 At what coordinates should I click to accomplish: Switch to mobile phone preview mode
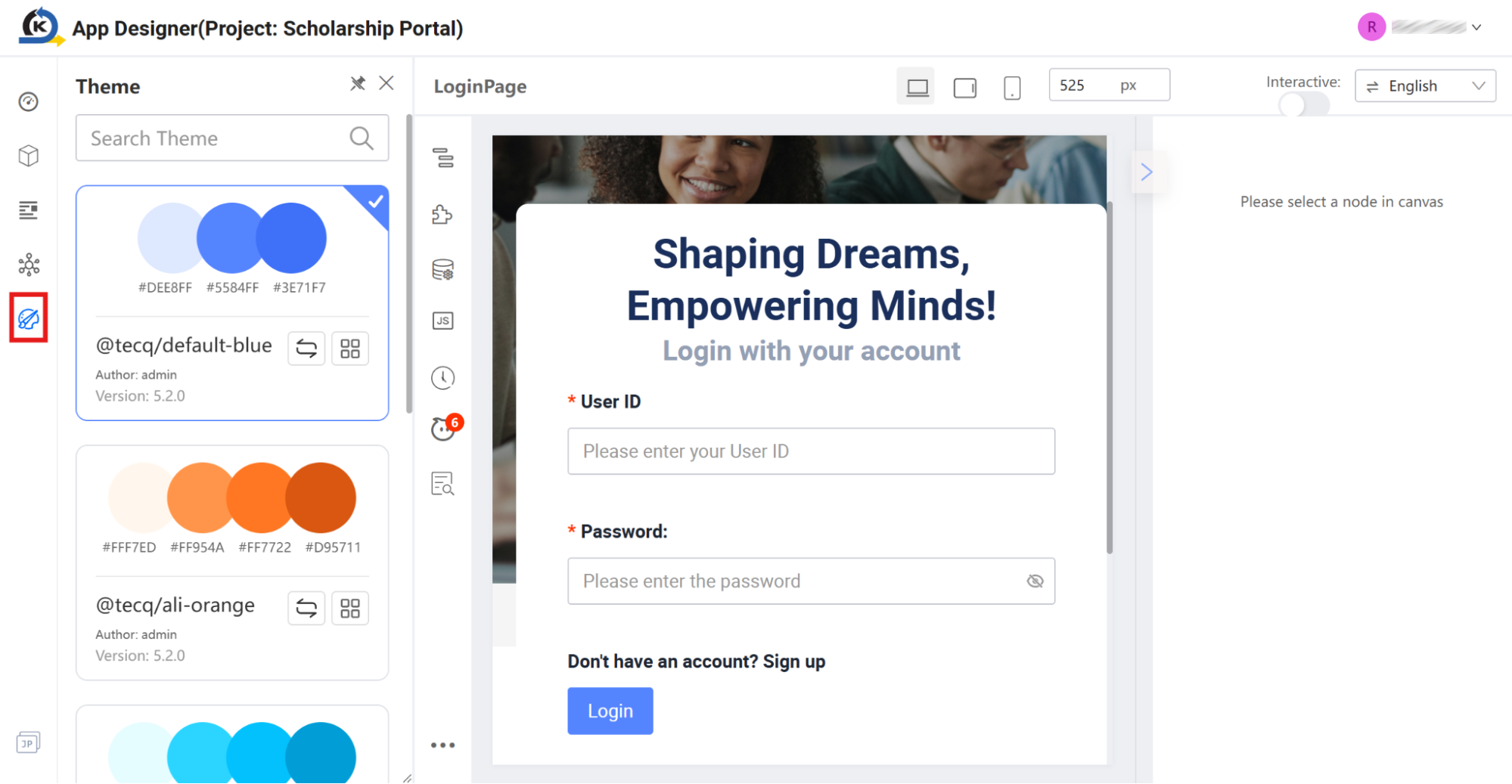1012,88
